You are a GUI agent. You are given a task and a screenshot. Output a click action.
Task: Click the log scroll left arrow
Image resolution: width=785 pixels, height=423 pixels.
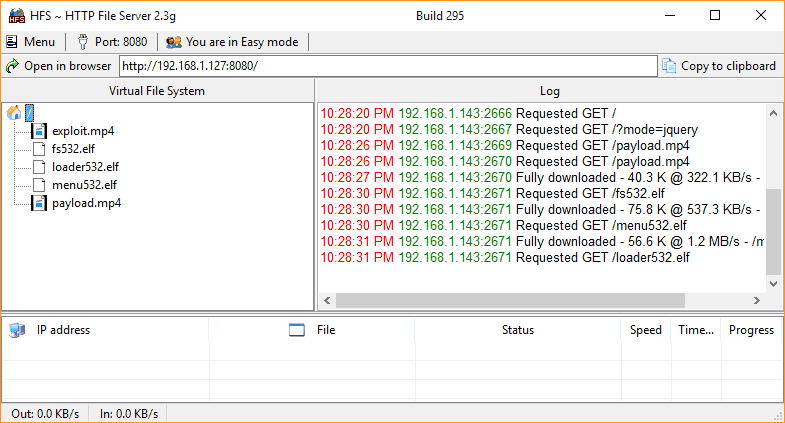[x=327, y=300]
